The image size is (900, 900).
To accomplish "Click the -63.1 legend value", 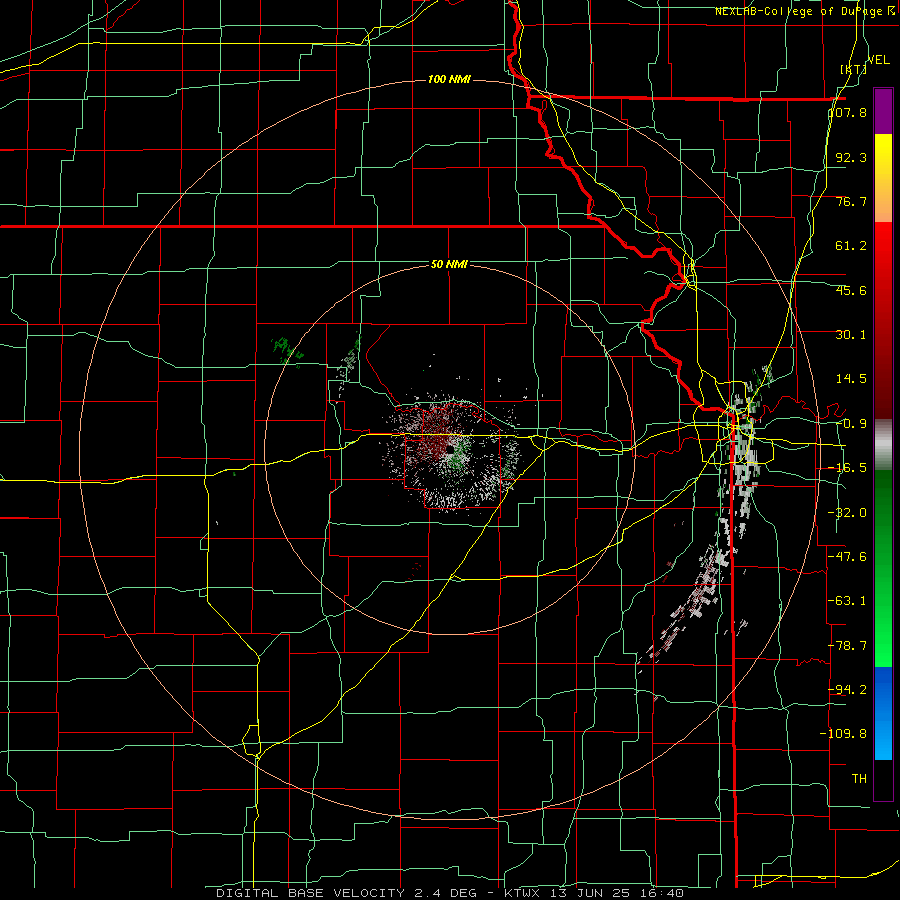I will click(x=847, y=601).
